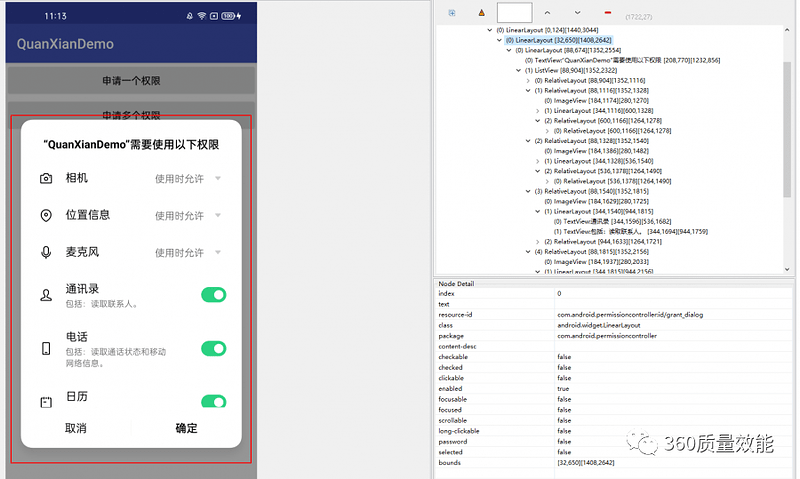This screenshot has height=479, width=800.
Task: Click the QuanXianDemo app title bar text
Action: 65,44
